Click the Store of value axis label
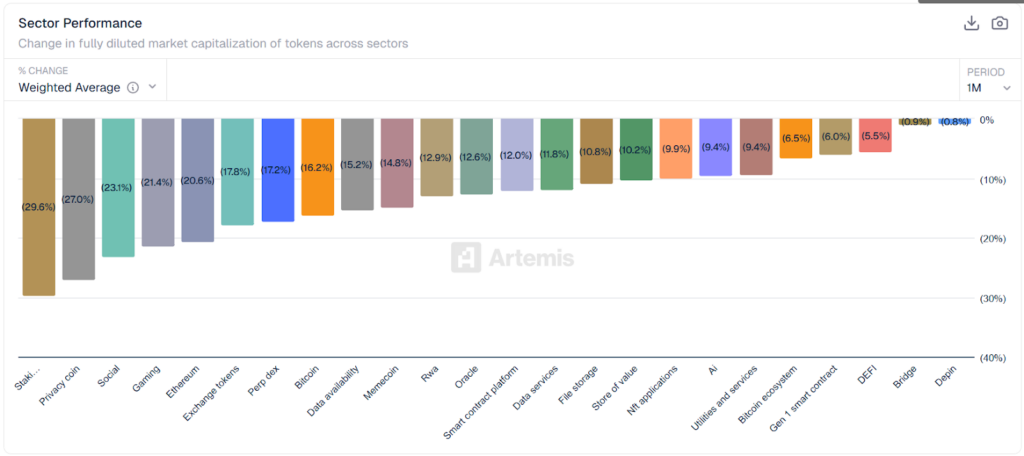Viewport: 1024px width, 456px height. pos(619,390)
